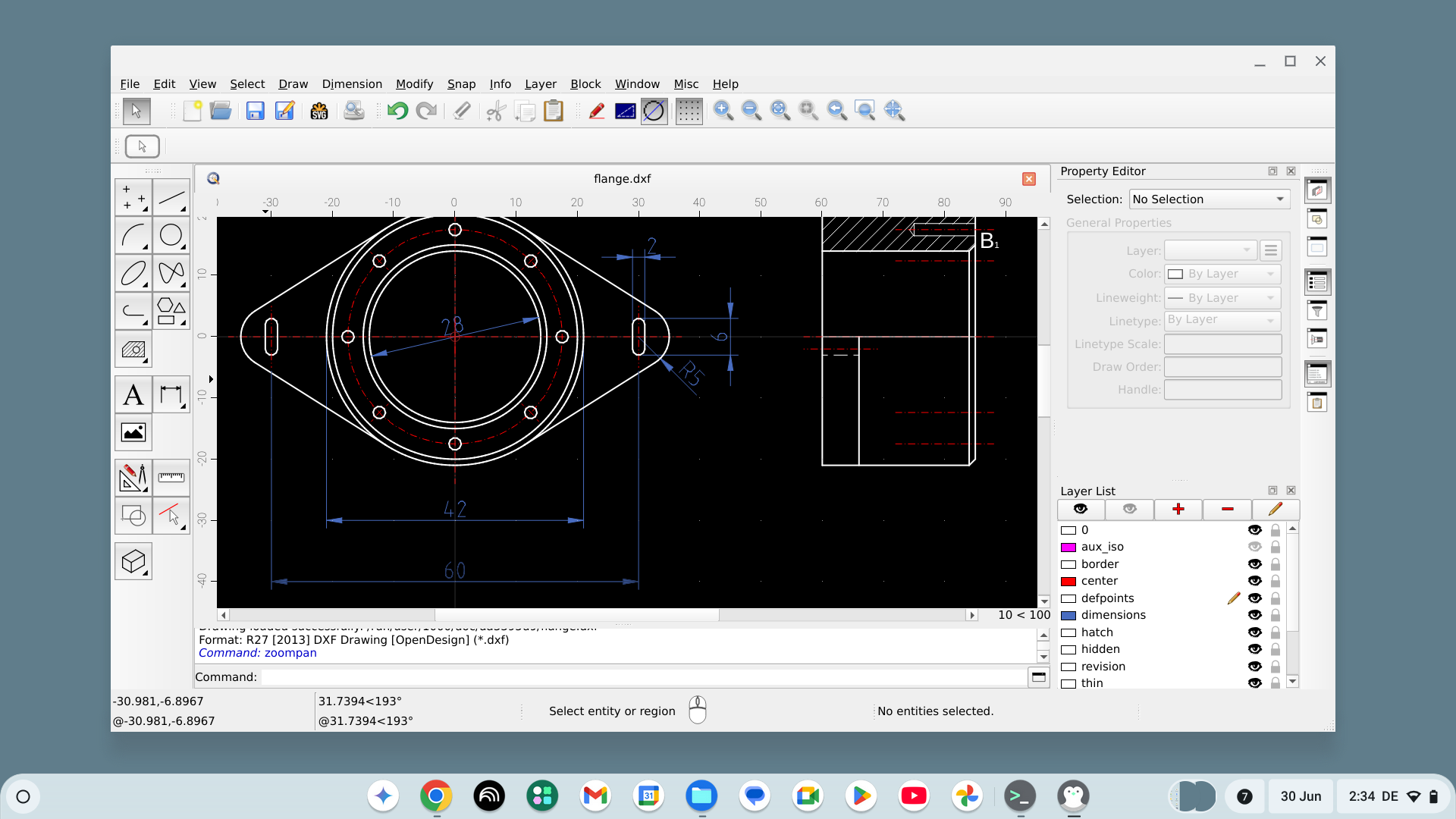
Task: Click the Auto Zoom icon
Action: click(780, 111)
